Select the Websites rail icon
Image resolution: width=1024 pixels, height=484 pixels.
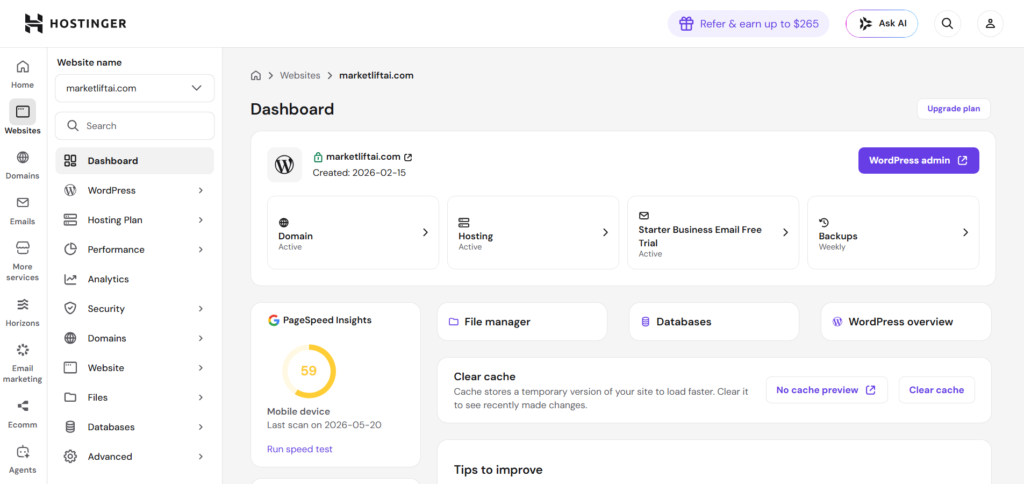(x=22, y=112)
